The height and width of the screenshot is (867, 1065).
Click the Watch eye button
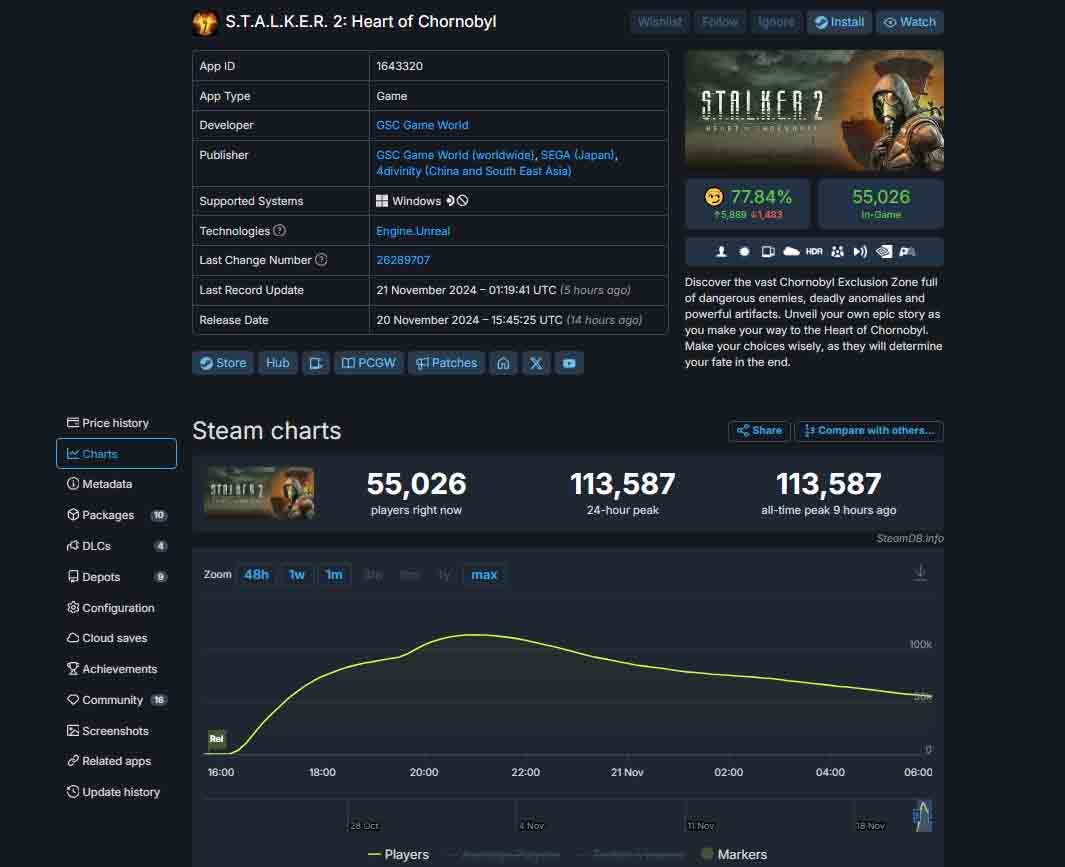[x=909, y=22]
